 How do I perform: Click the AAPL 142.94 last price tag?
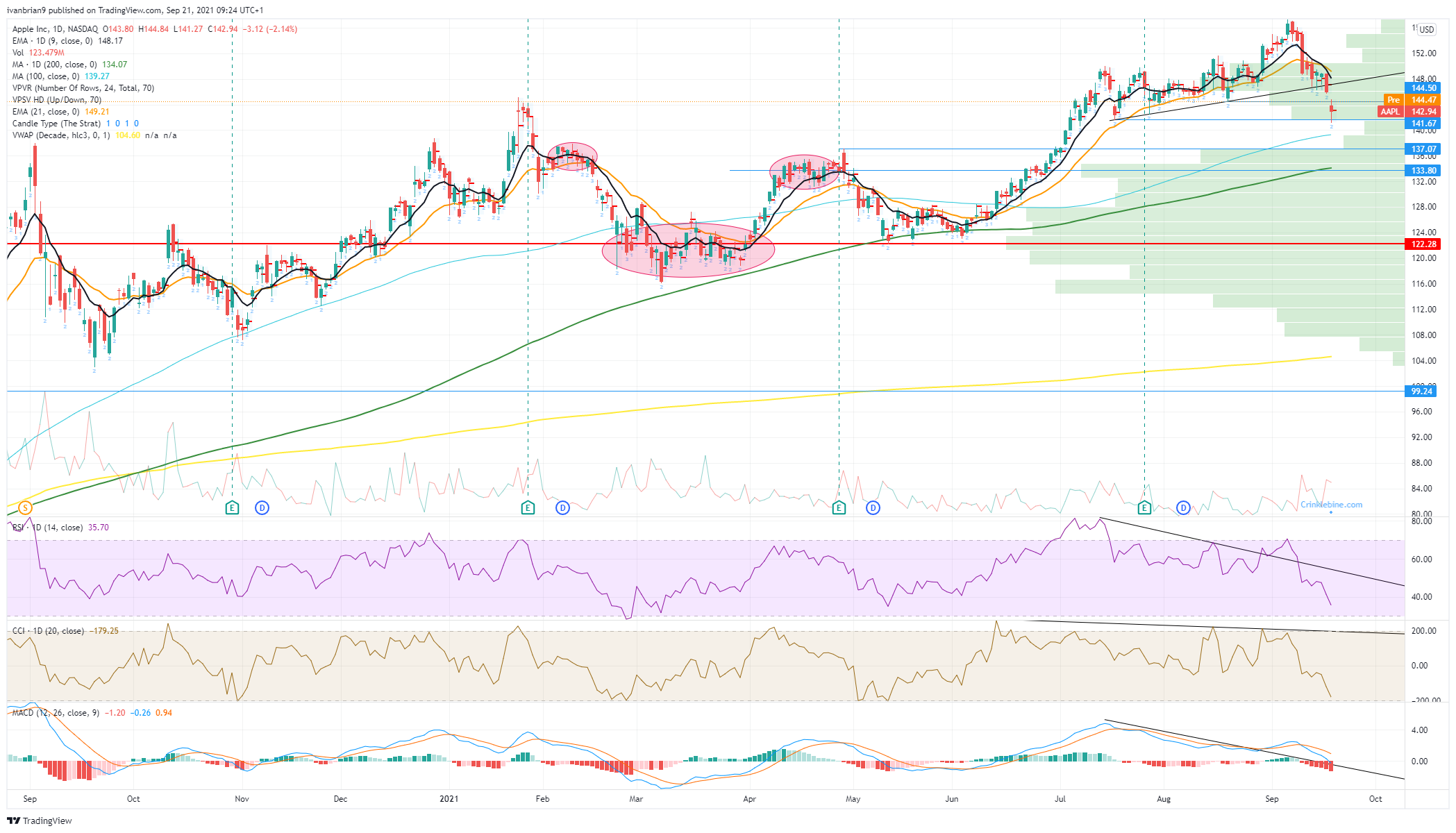pyautogui.click(x=1409, y=112)
